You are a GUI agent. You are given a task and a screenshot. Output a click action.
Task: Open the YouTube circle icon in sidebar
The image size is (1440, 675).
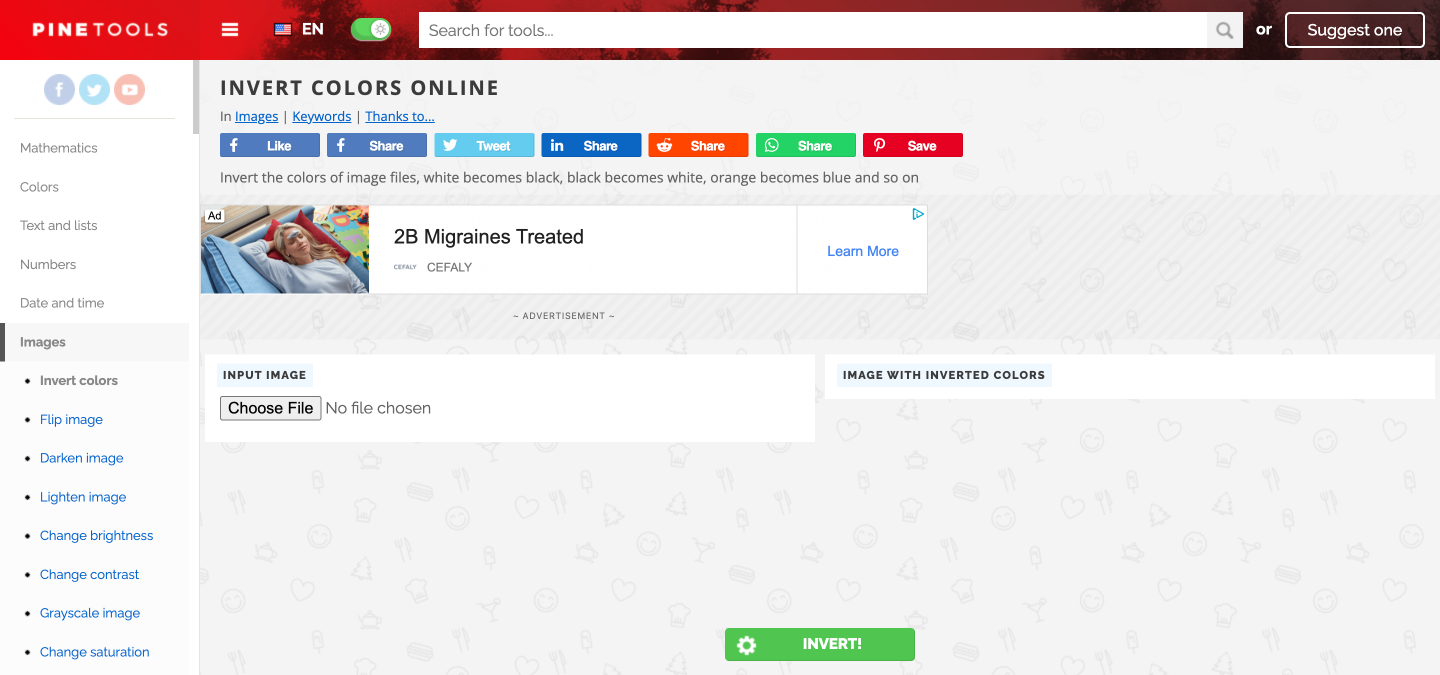click(129, 90)
